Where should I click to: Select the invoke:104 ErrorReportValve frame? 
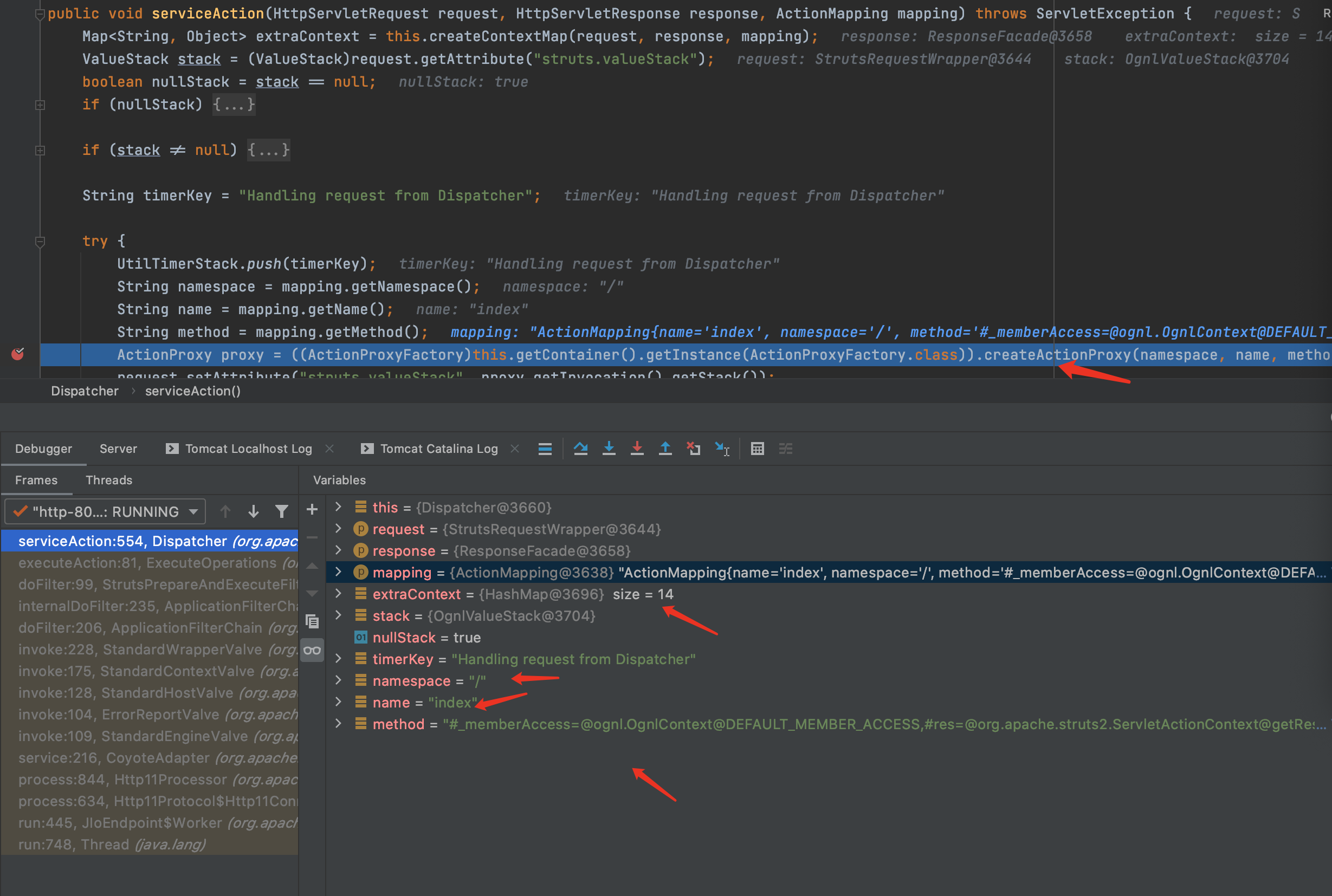(149, 715)
